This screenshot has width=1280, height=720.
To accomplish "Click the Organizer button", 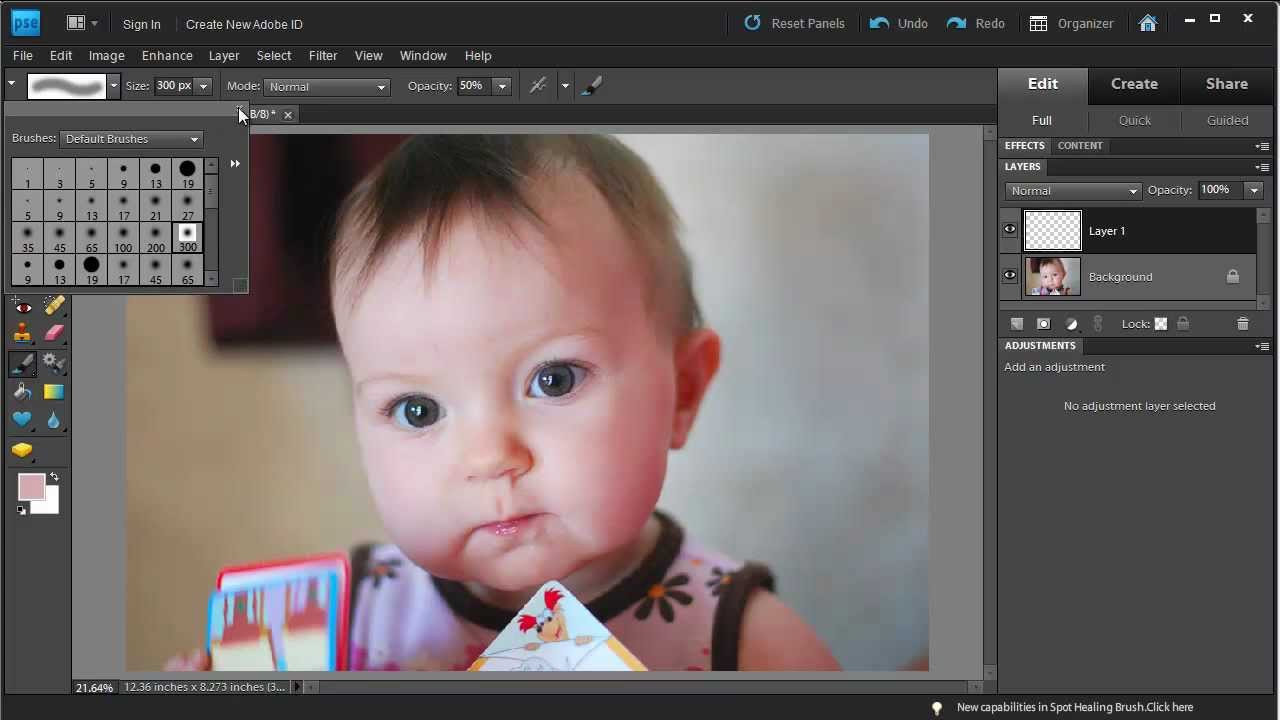I will (x=1071, y=23).
